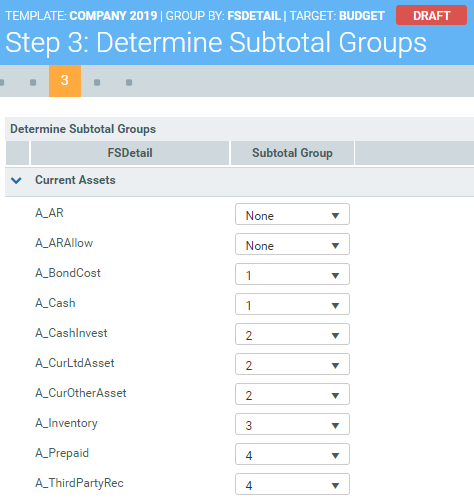The image size is (474, 503).
Task: Click the Subtotal Group column header
Action: point(292,153)
